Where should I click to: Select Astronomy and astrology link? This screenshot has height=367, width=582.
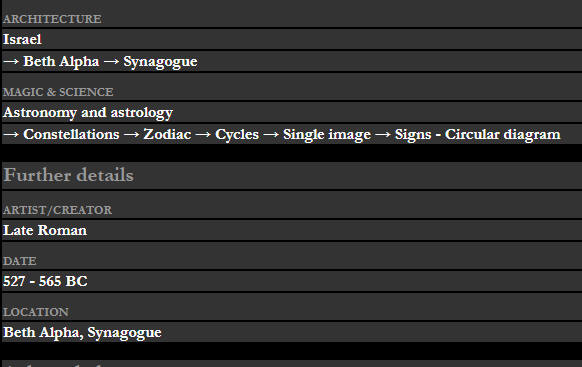(88, 112)
